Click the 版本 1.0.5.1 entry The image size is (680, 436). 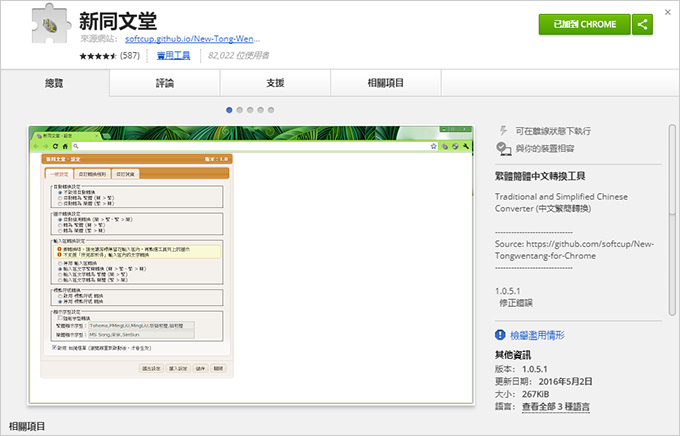[x=521, y=369]
